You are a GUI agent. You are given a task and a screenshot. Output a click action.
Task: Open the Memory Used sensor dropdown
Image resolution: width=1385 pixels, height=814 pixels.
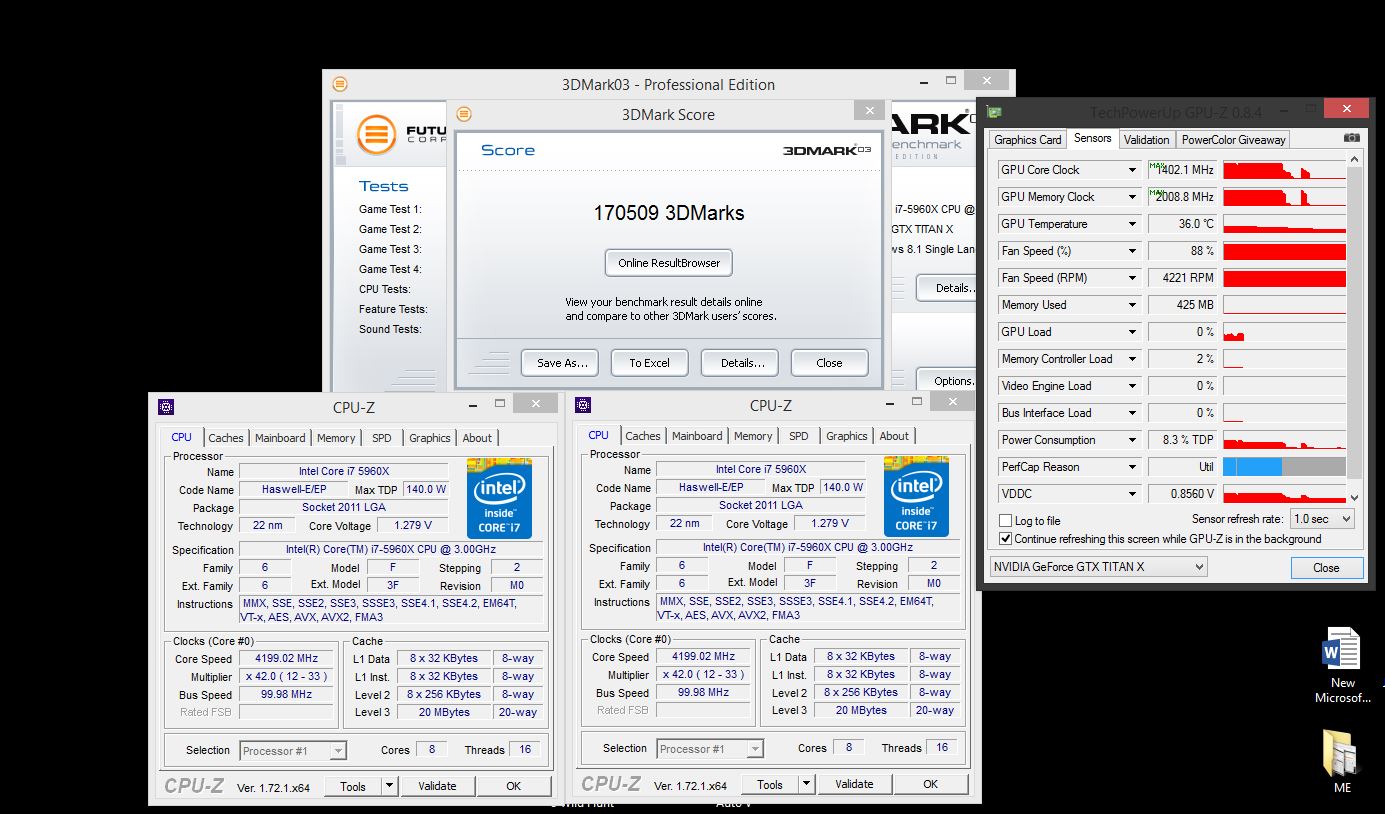click(1132, 305)
